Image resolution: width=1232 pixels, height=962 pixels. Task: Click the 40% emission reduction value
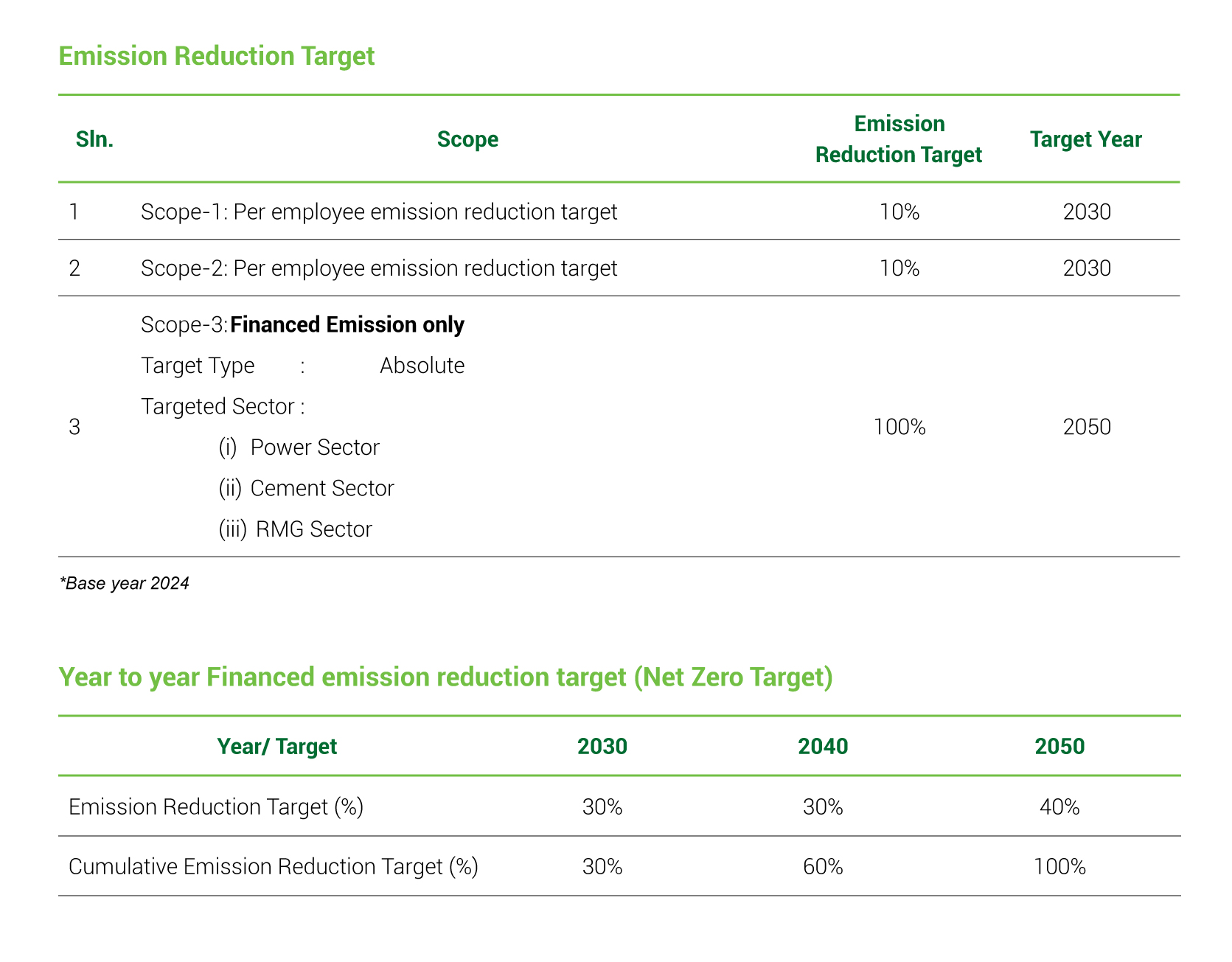click(1059, 807)
